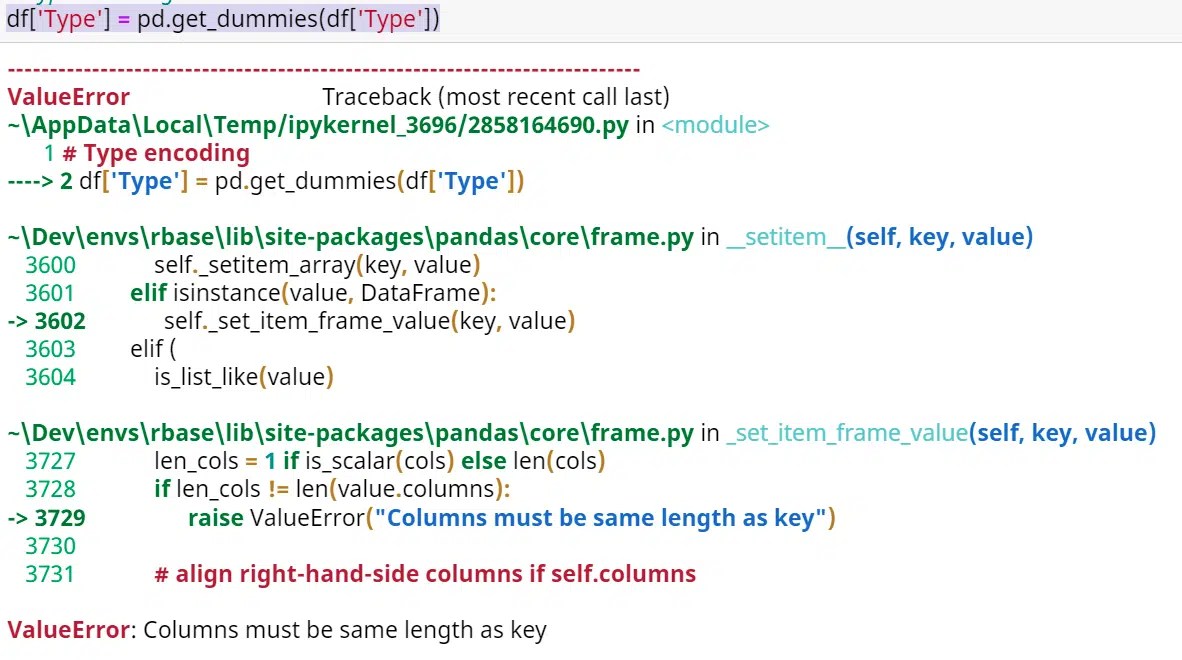
Task: Select the elif isinstance DataFrame line
Action: [x=300, y=292]
